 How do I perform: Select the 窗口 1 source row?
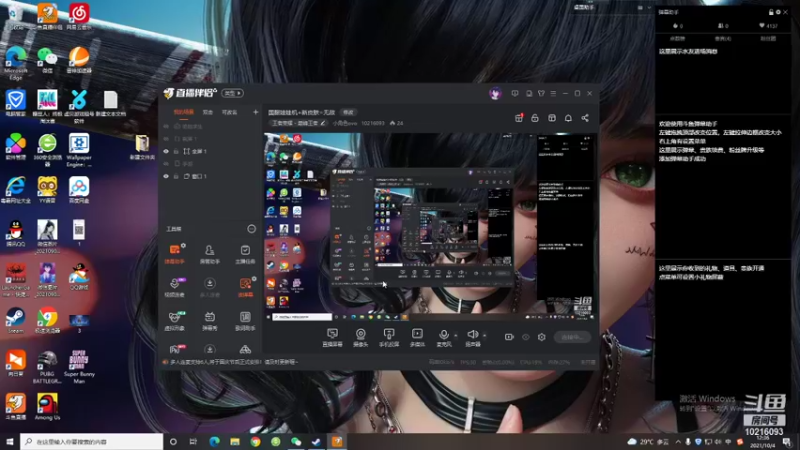210,177
